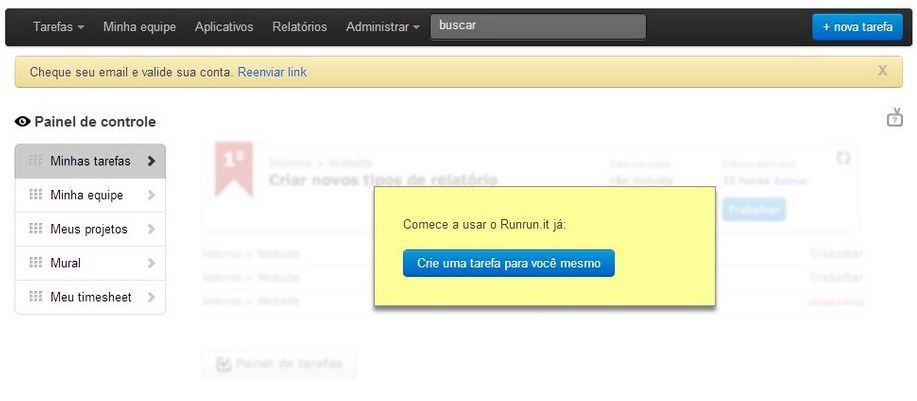917x401 pixels.
Task: Click the grip icon beside Meu timesheet
Action: pos(36,296)
